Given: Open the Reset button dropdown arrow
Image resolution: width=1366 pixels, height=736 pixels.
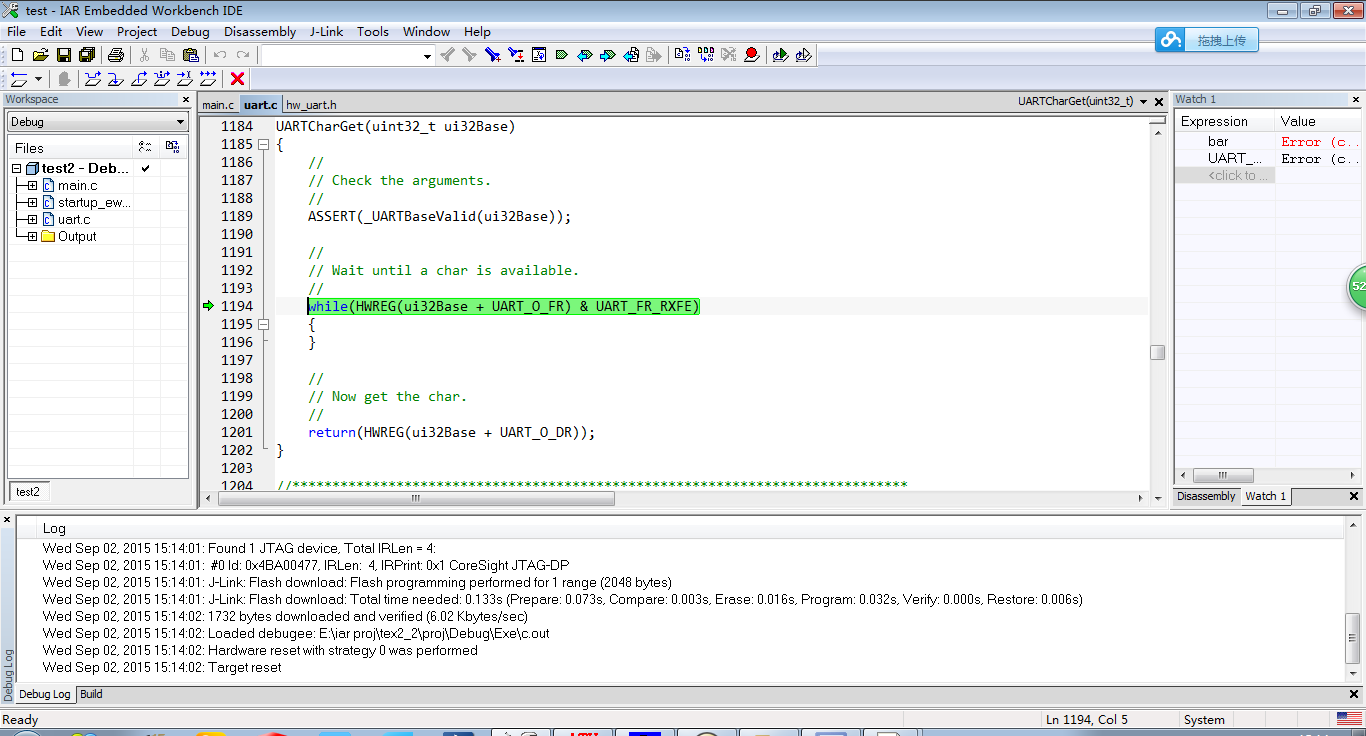Looking at the screenshot, I should (39, 79).
